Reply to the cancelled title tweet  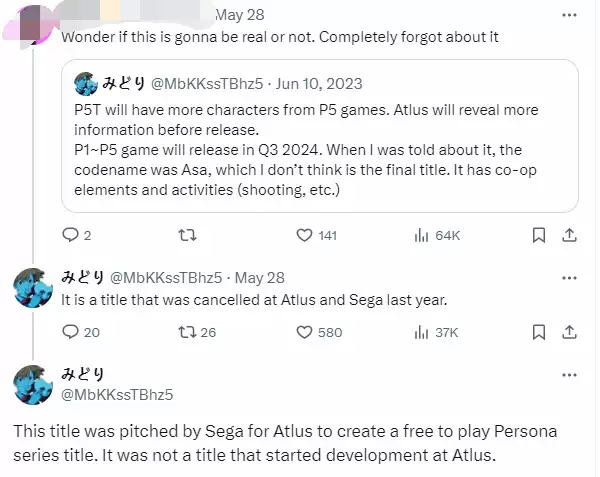(x=70, y=332)
